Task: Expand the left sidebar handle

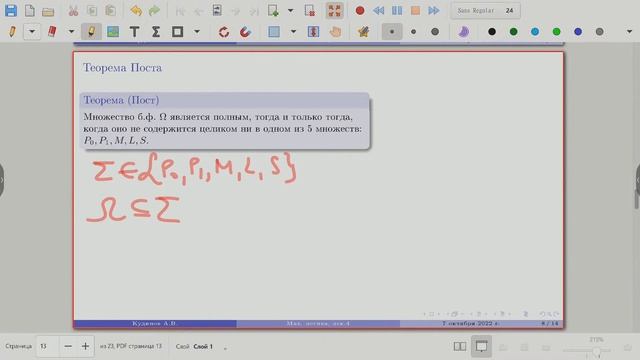Action: (2, 180)
